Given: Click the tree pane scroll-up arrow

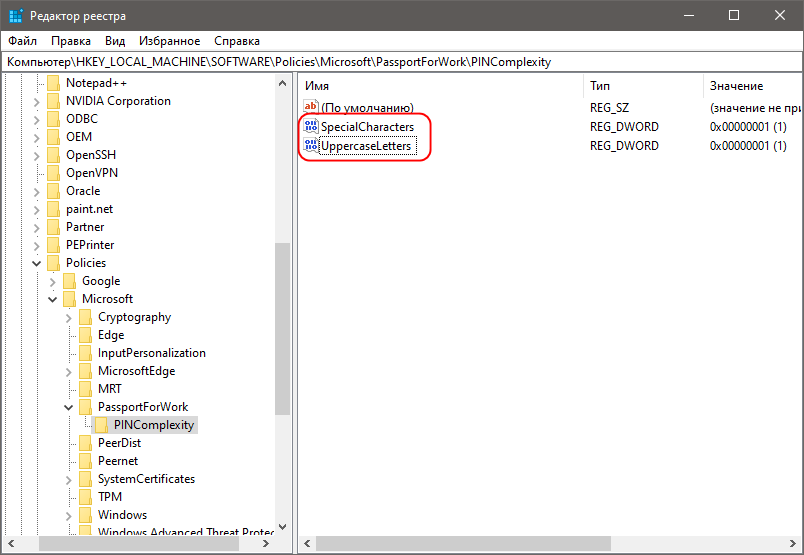Looking at the screenshot, I should (283, 83).
